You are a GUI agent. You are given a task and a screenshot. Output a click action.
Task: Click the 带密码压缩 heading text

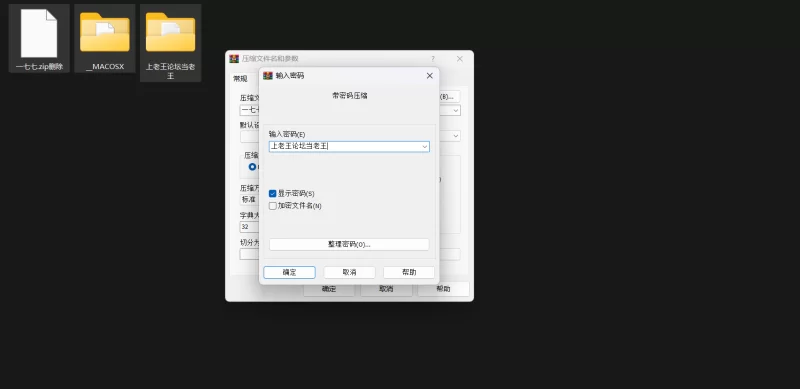pos(349,95)
